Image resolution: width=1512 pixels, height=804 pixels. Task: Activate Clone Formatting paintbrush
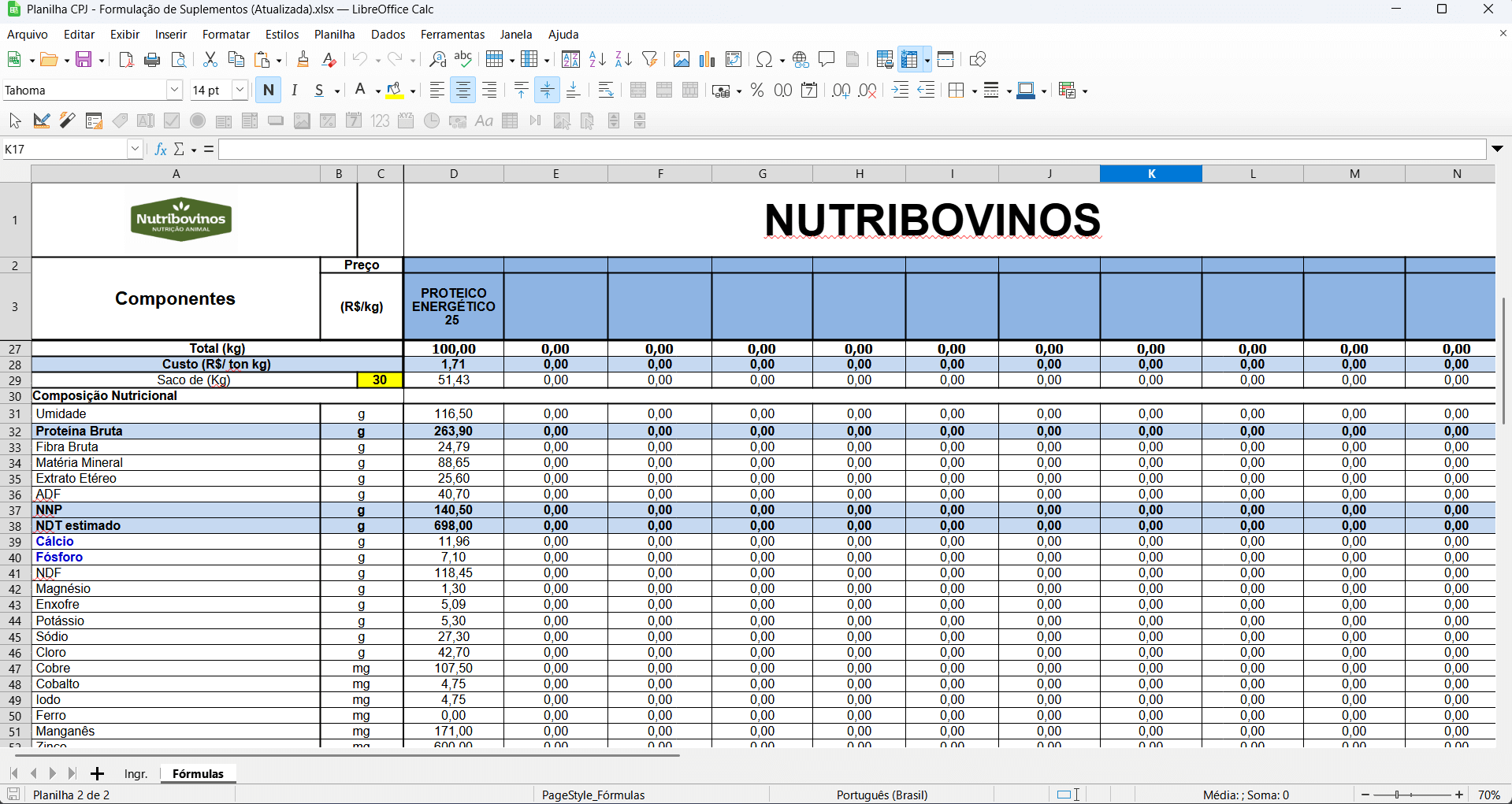point(303,60)
